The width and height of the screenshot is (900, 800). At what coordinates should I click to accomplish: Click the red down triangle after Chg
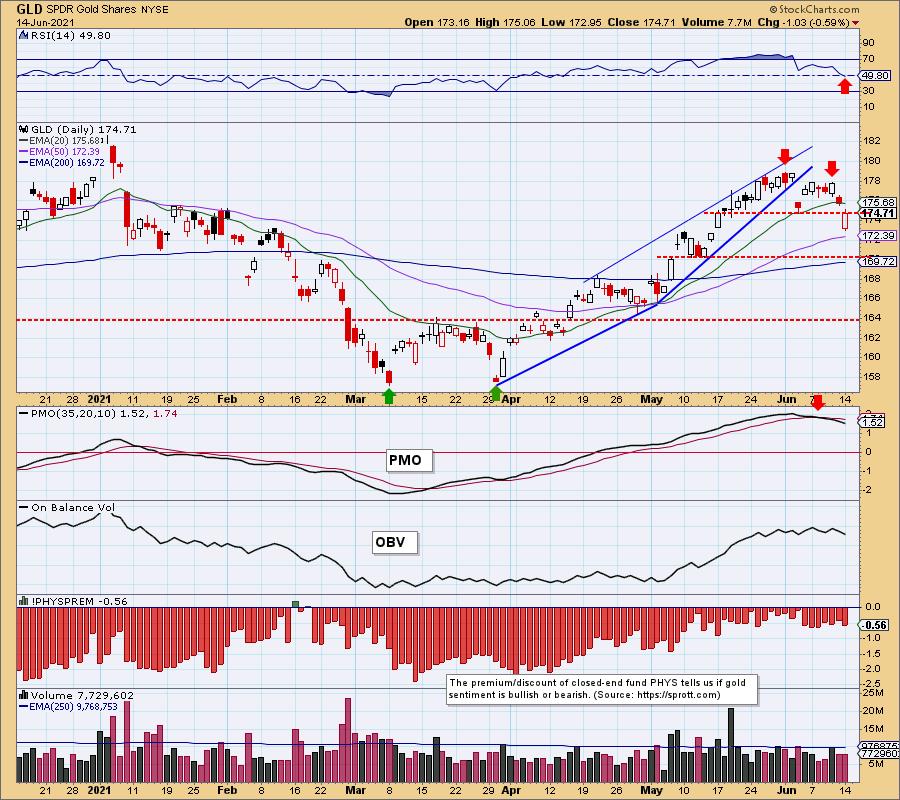click(856, 23)
